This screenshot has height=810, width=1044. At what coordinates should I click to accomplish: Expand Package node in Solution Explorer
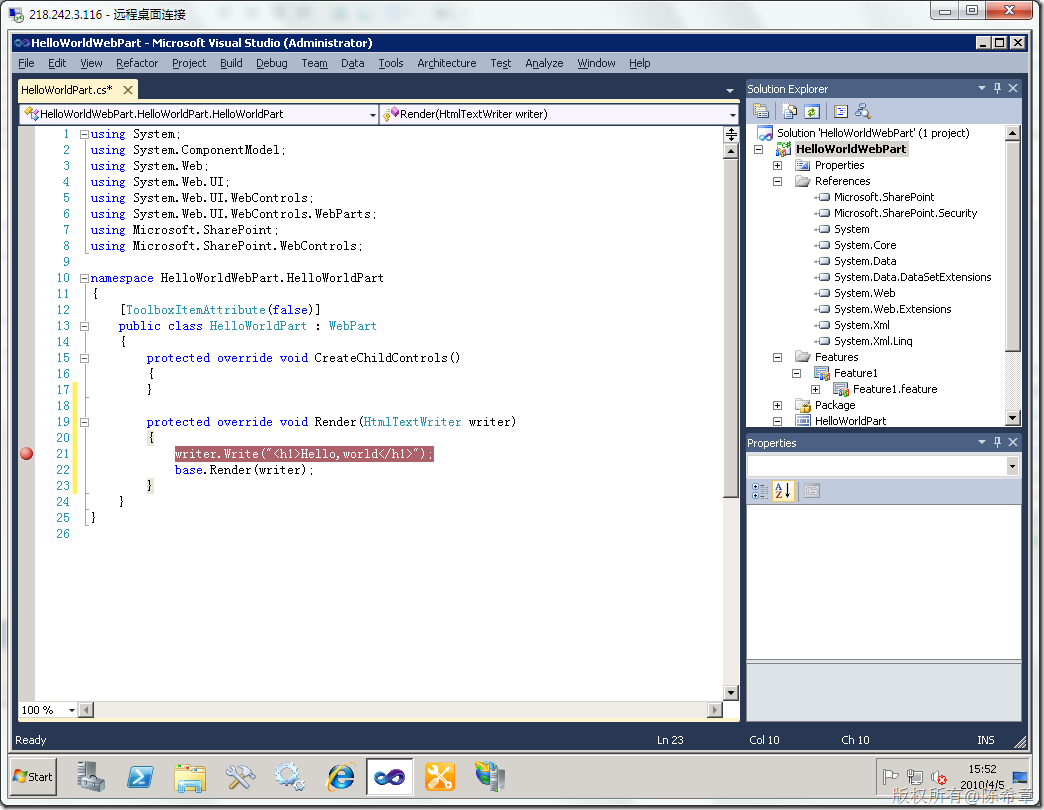777,405
